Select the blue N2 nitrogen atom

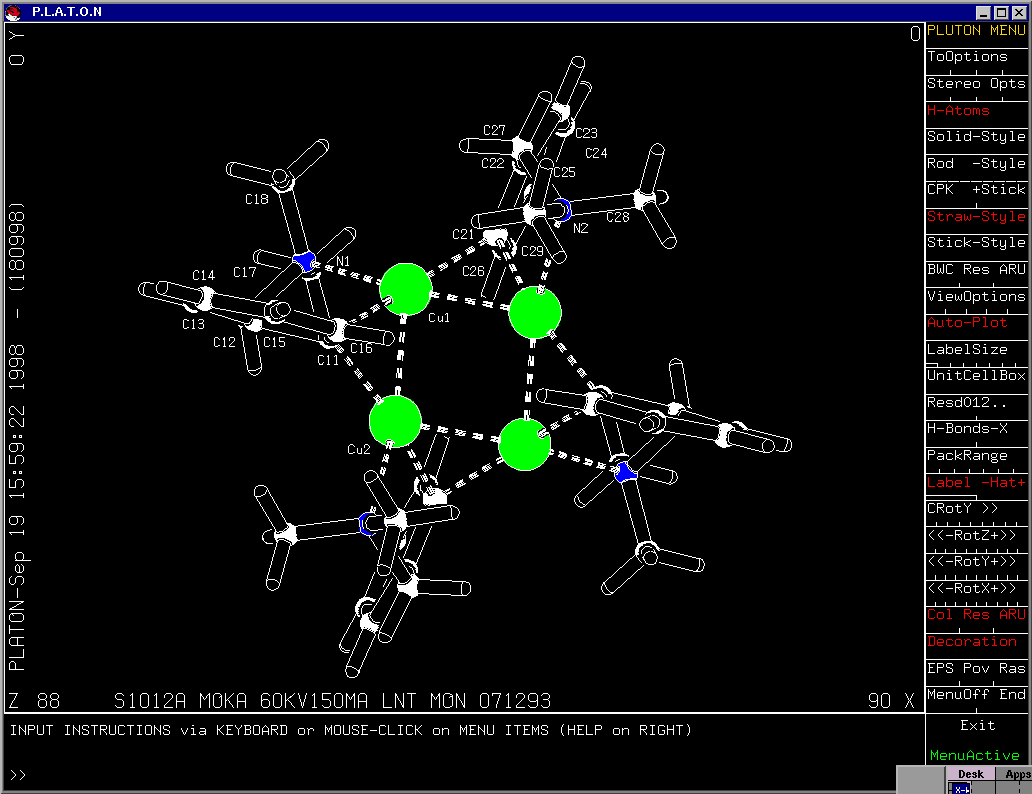(x=564, y=210)
